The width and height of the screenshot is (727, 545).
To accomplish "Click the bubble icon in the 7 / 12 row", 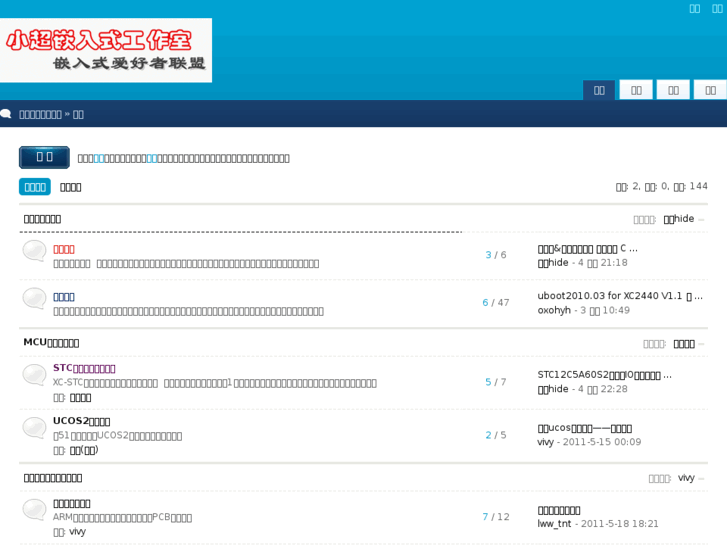I will [x=34, y=510].
